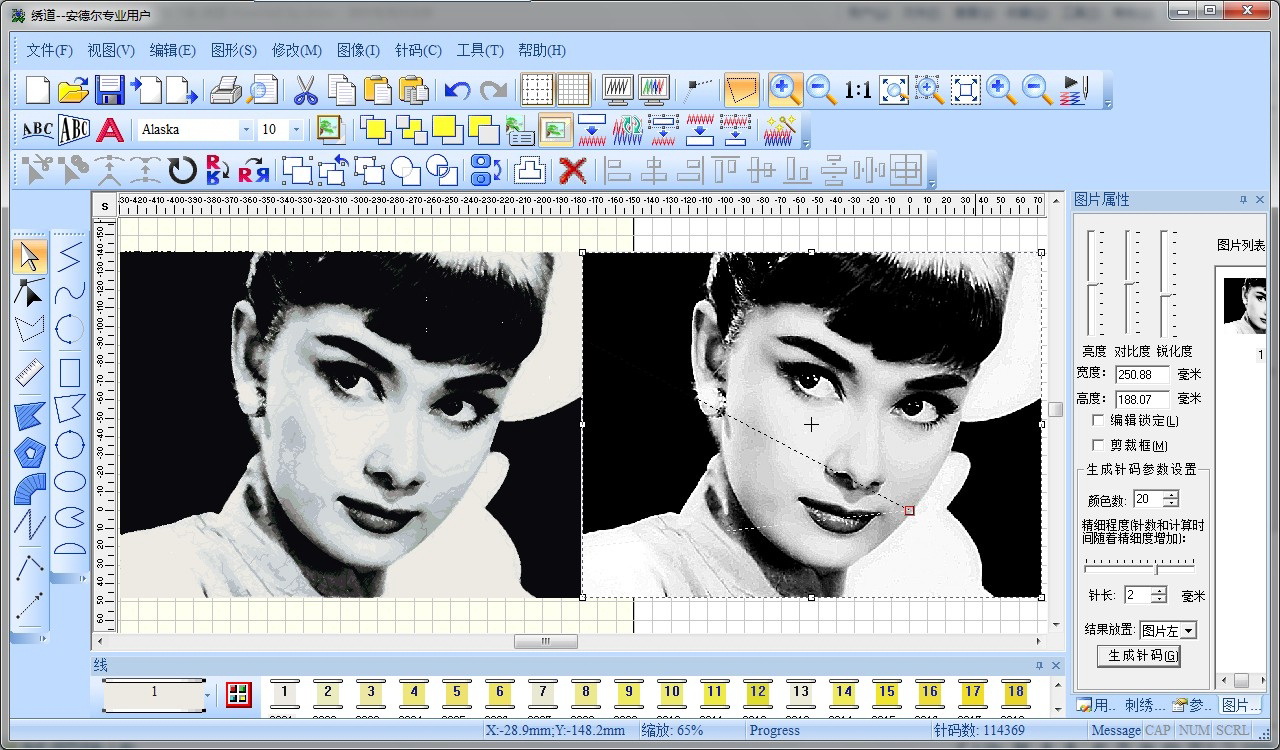Open the 编辑(E) menu

pyautogui.click(x=172, y=50)
